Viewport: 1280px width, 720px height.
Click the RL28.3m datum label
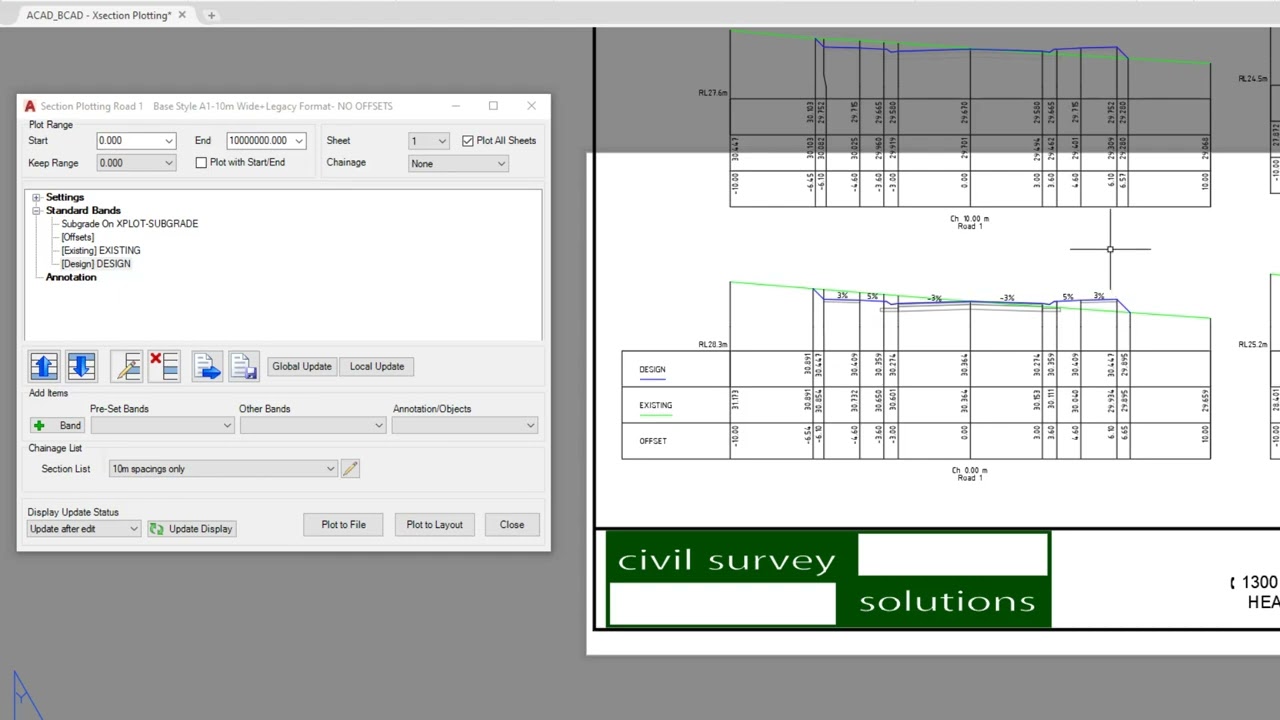pyautogui.click(x=713, y=344)
